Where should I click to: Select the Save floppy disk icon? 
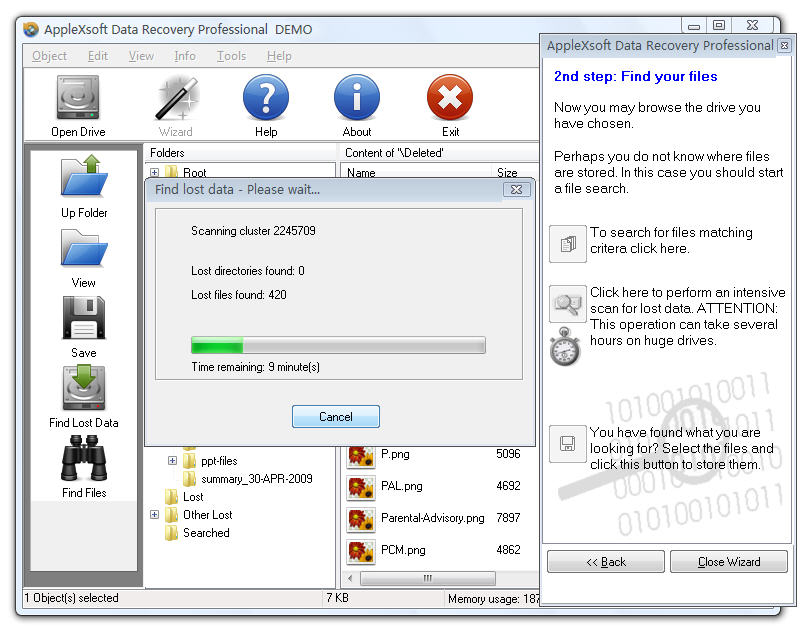(84, 318)
